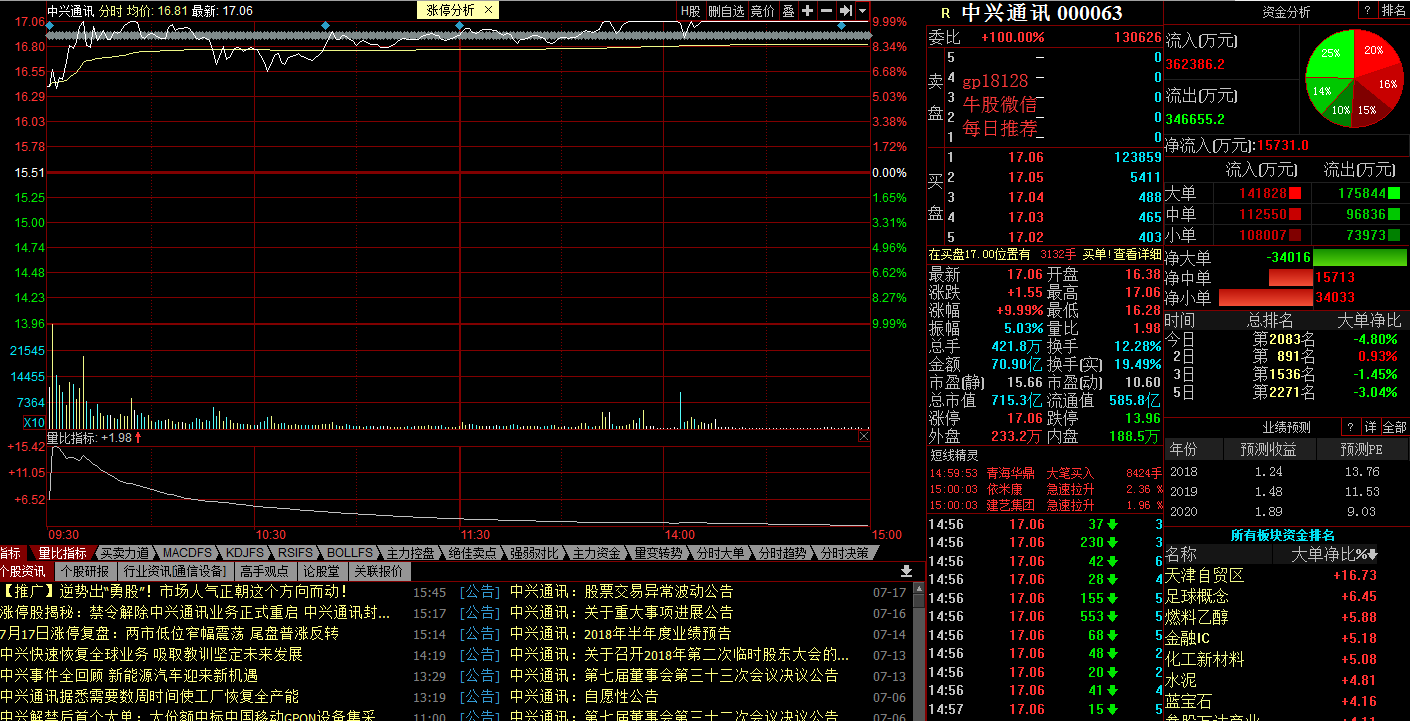Viewport: 1410px width, 721px height.
Task: Click the jump-to-end arrow icon on chart toolbar
Action: [x=846, y=10]
